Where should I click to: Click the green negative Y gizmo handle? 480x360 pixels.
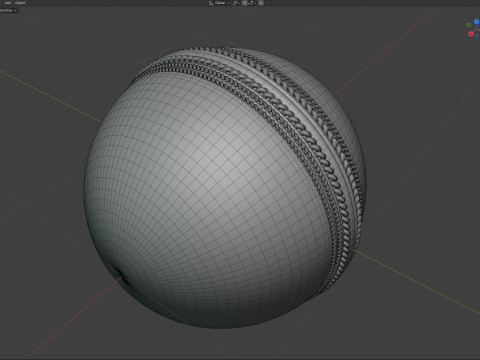click(x=469, y=25)
